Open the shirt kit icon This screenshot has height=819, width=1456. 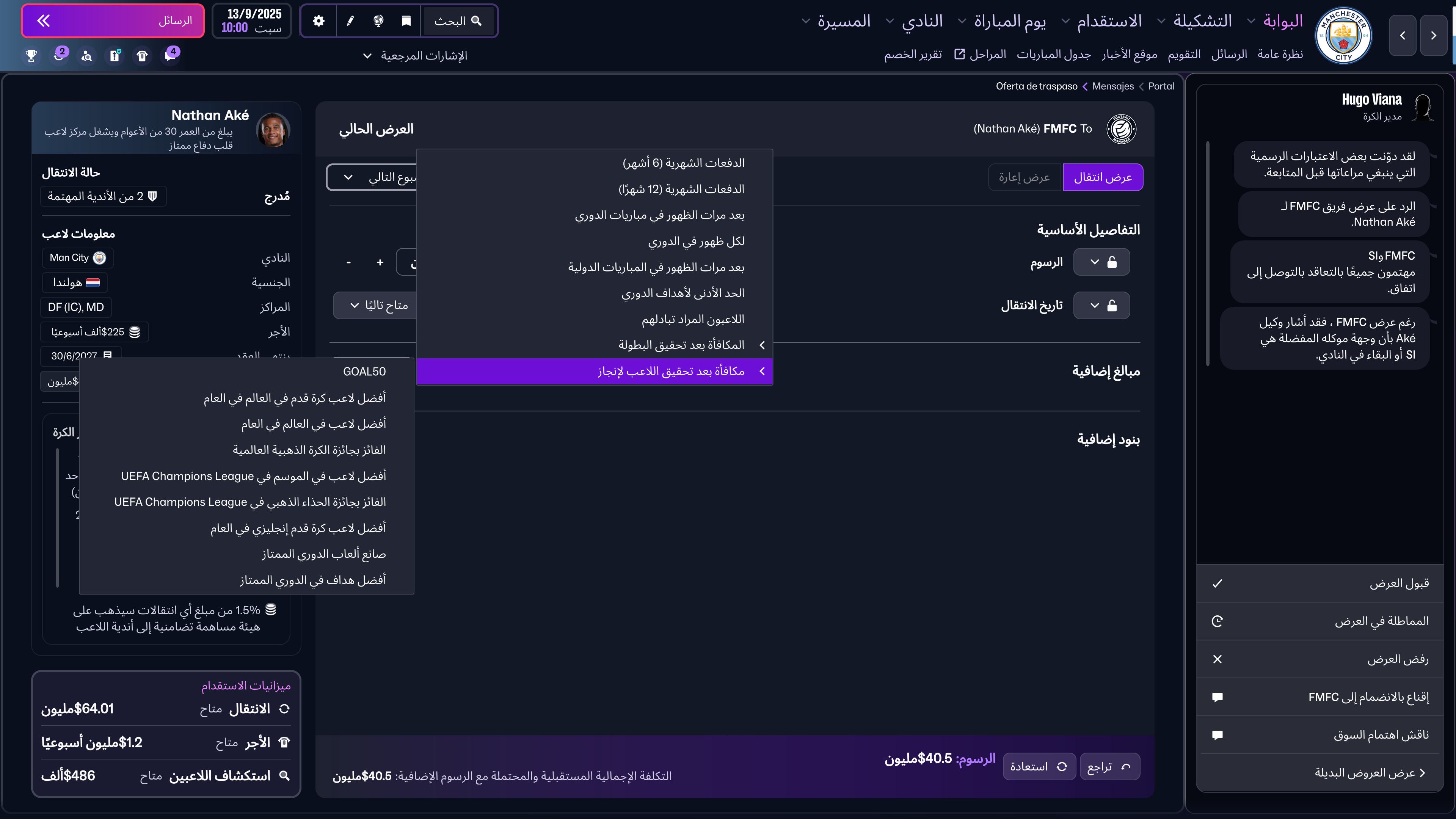click(x=142, y=56)
